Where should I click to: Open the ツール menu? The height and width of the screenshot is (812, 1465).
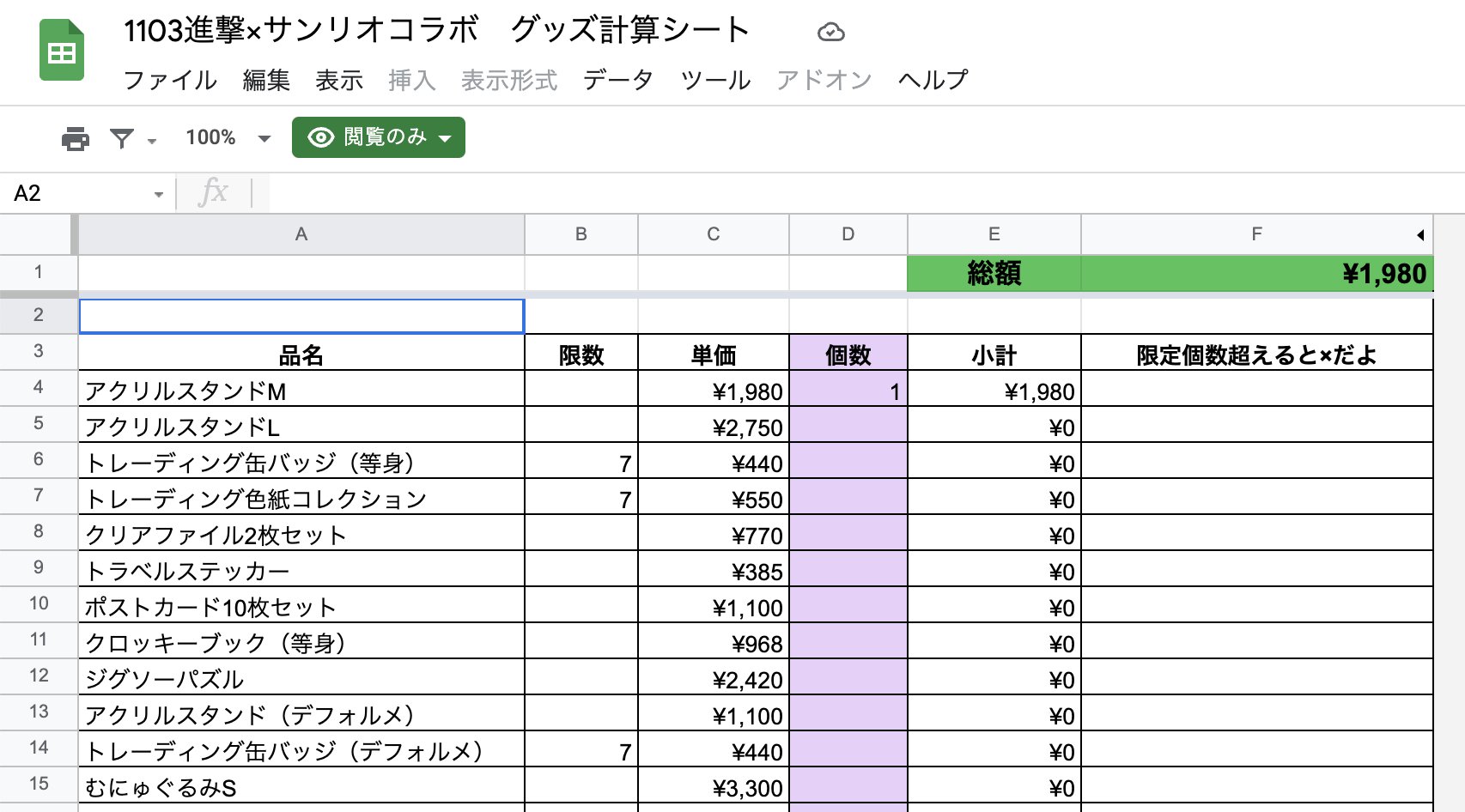pos(715,80)
